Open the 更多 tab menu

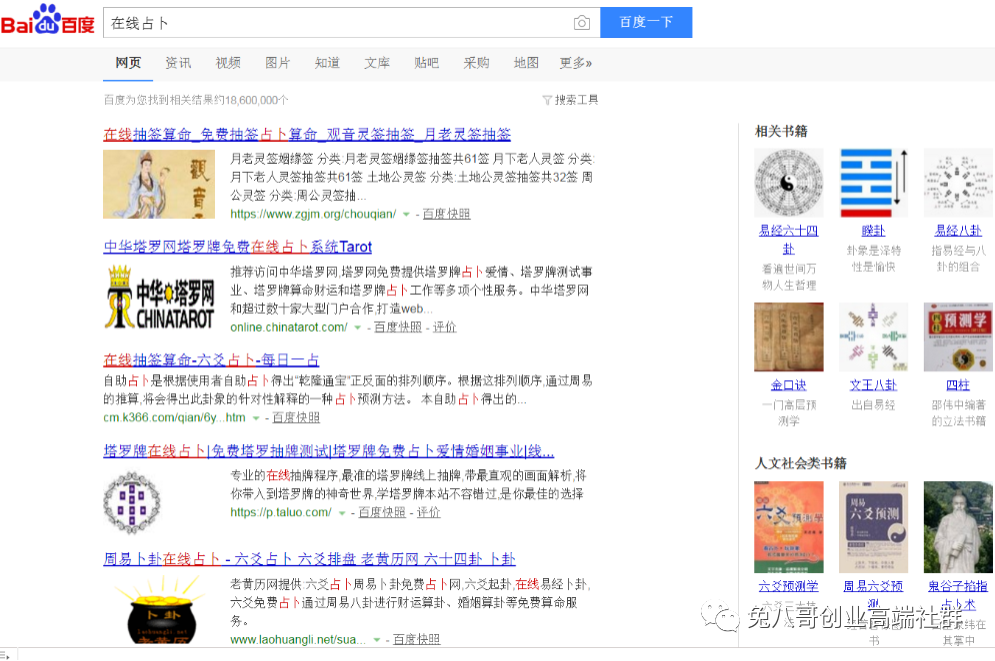[575, 63]
